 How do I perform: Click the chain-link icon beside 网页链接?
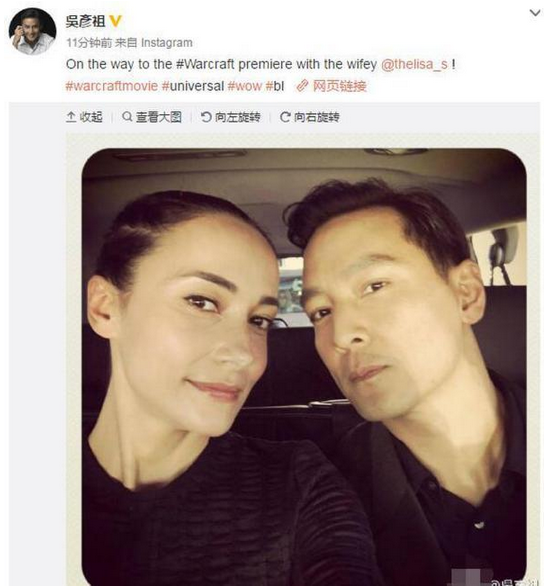pos(302,86)
